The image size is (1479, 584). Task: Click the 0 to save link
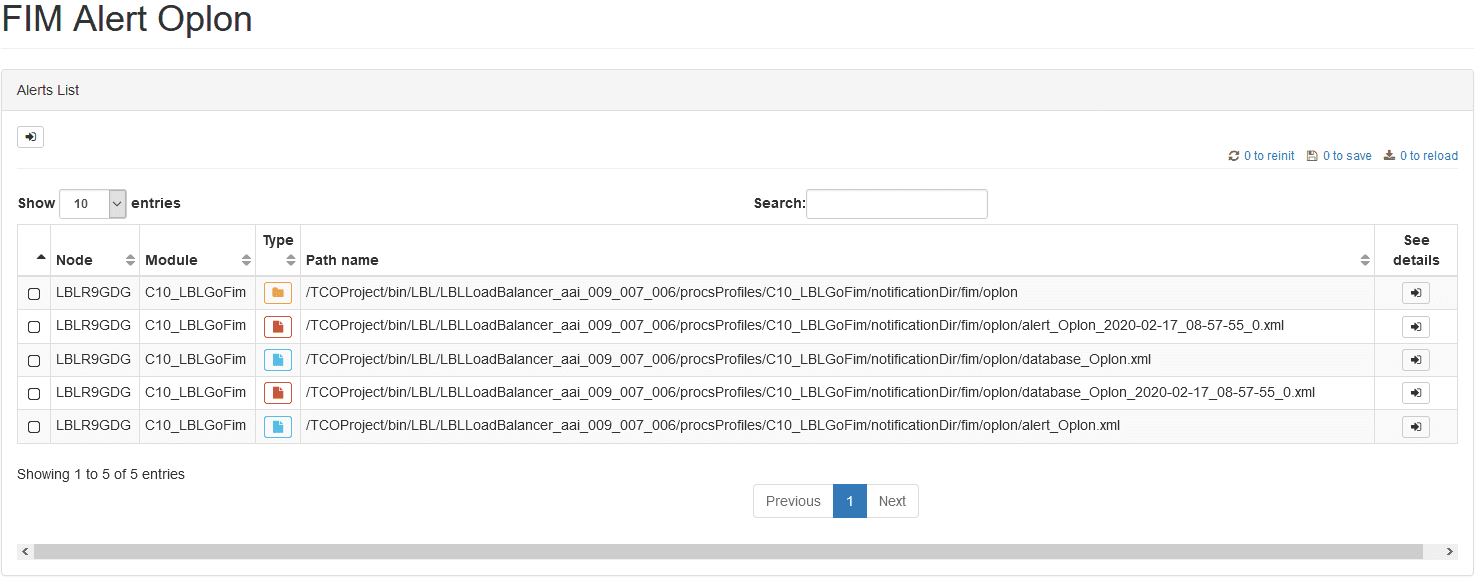pyautogui.click(x=1339, y=156)
